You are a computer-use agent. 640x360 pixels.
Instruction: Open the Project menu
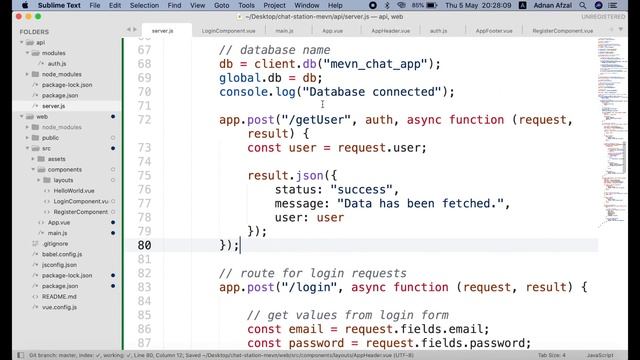(274, 5)
